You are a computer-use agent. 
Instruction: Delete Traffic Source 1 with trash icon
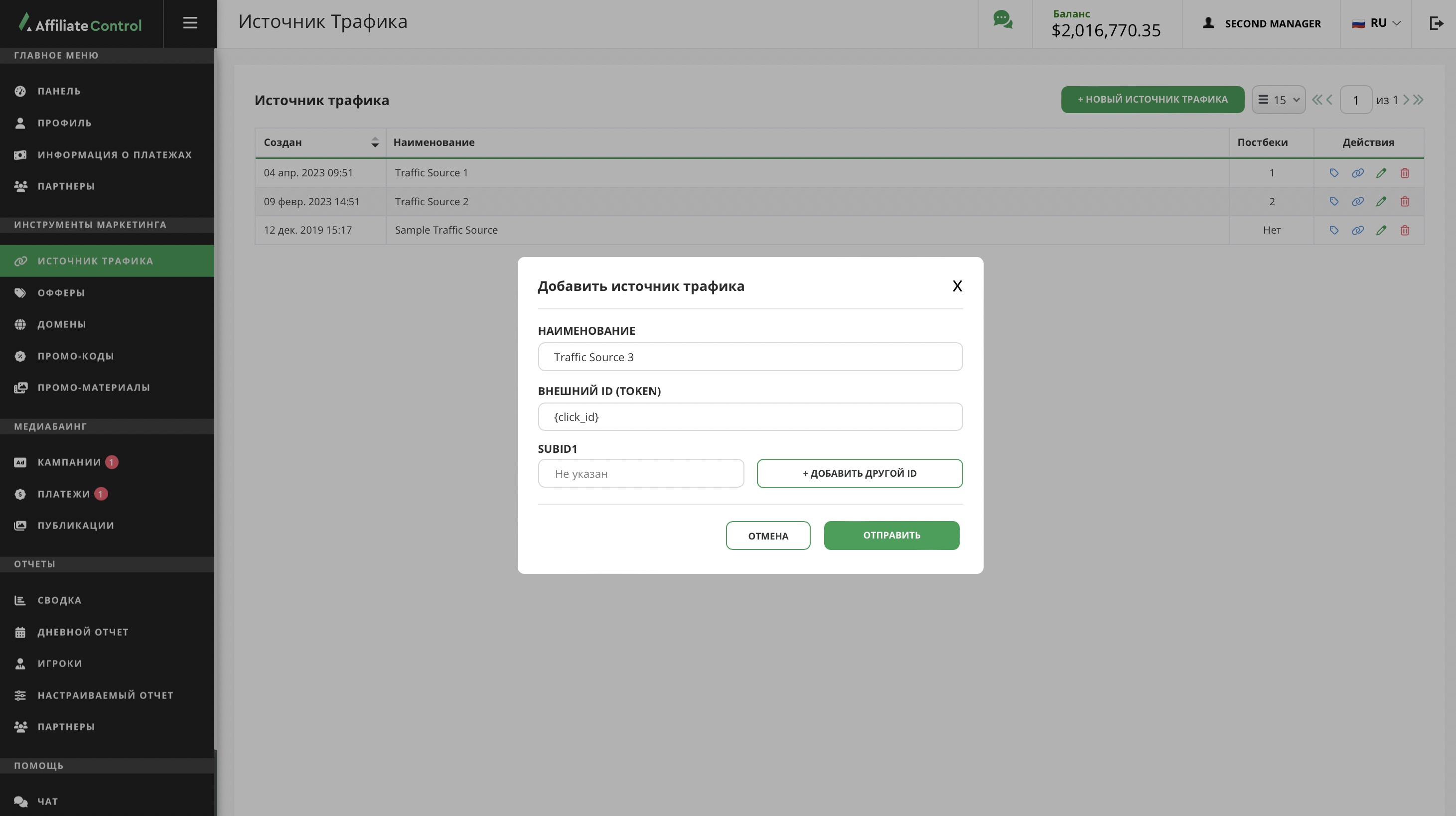(1405, 173)
